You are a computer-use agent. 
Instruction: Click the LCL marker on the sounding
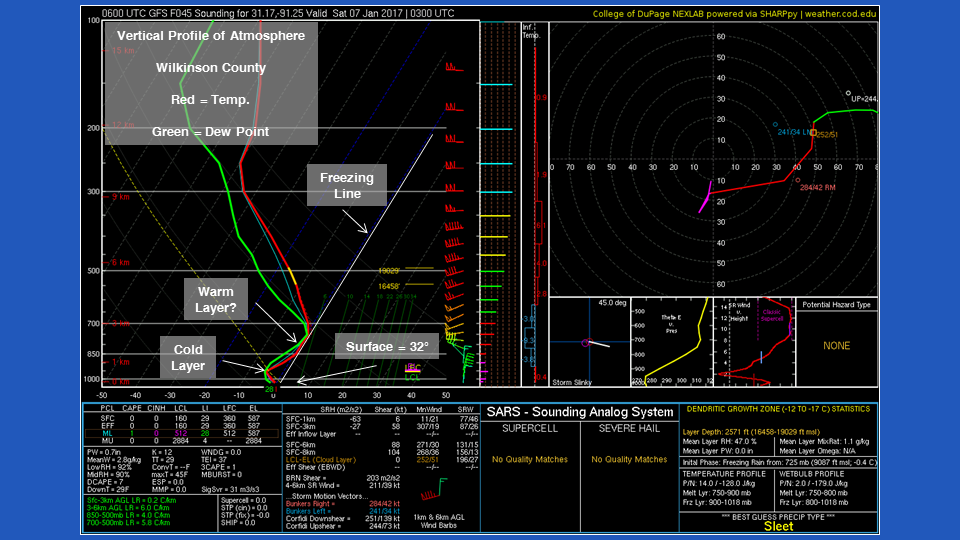click(x=411, y=377)
